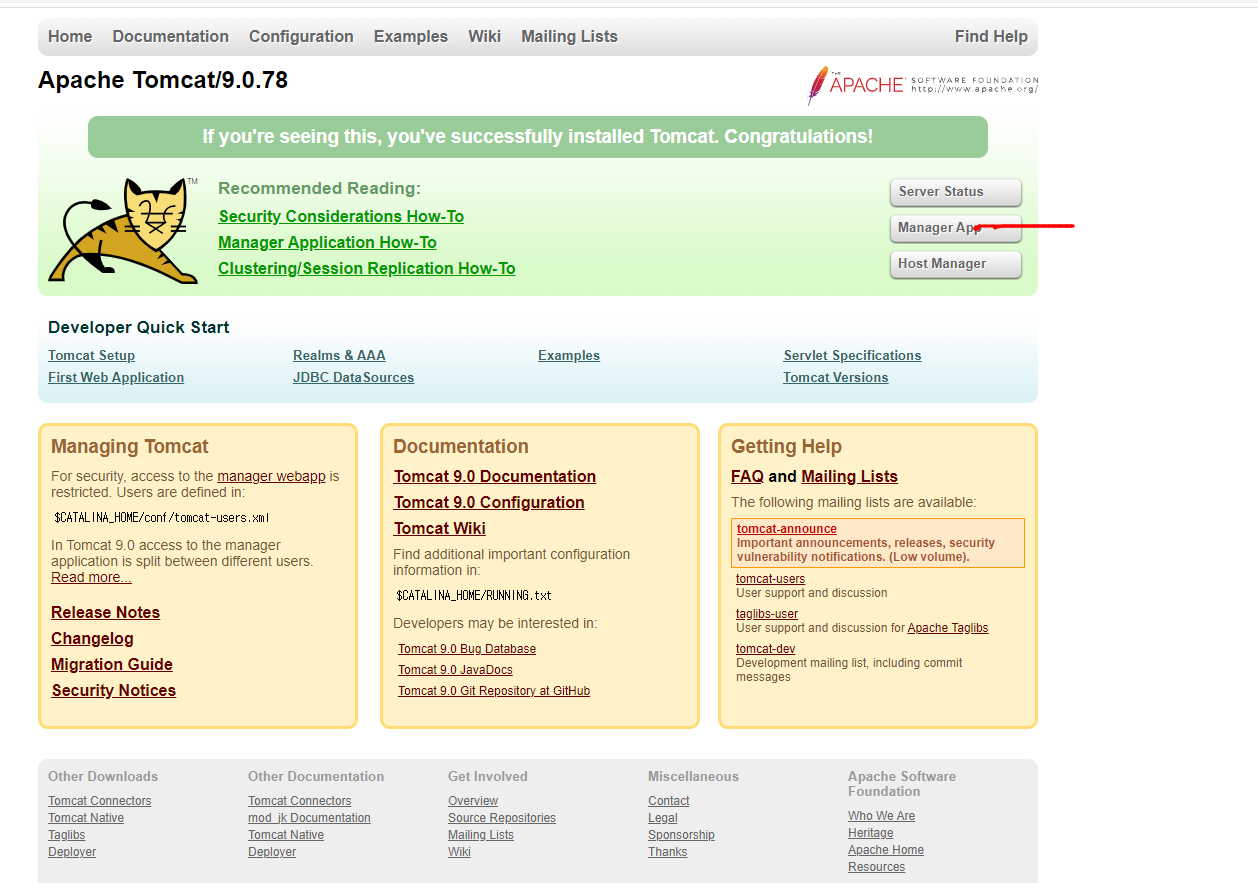1258x883 pixels.
Task: Open Release Notes link
Action: coord(105,612)
